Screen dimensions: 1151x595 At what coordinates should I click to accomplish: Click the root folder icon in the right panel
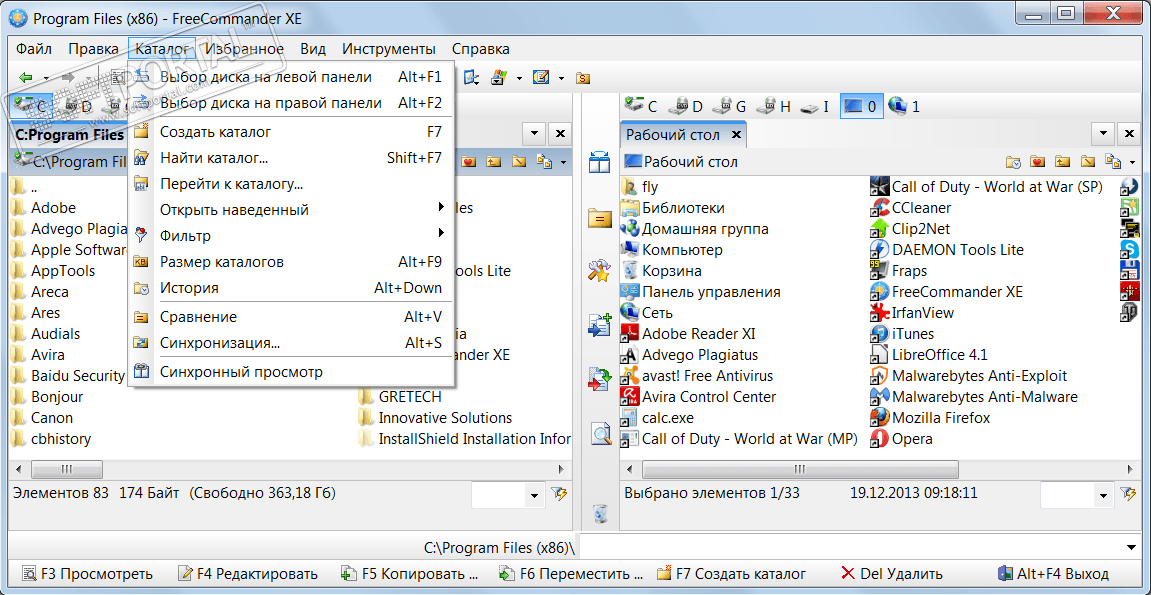[1087, 162]
